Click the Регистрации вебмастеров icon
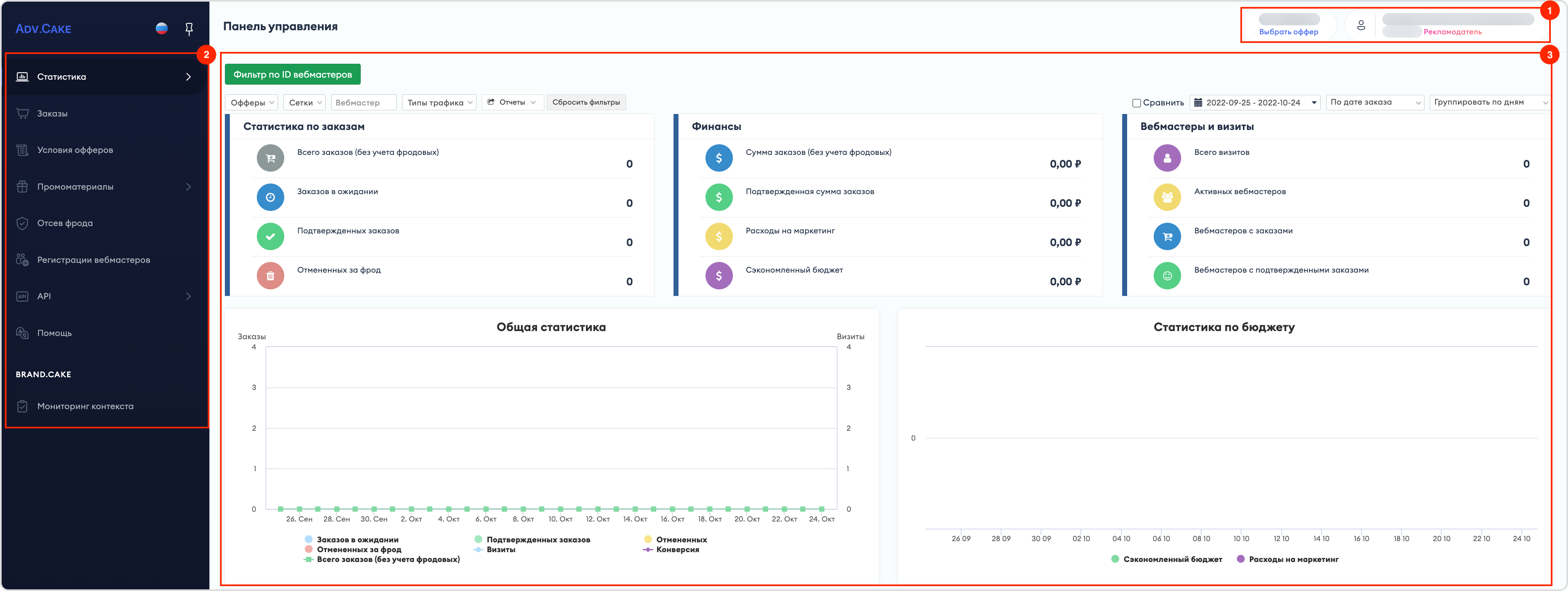The image size is (1568, 591). pos(22,260)
